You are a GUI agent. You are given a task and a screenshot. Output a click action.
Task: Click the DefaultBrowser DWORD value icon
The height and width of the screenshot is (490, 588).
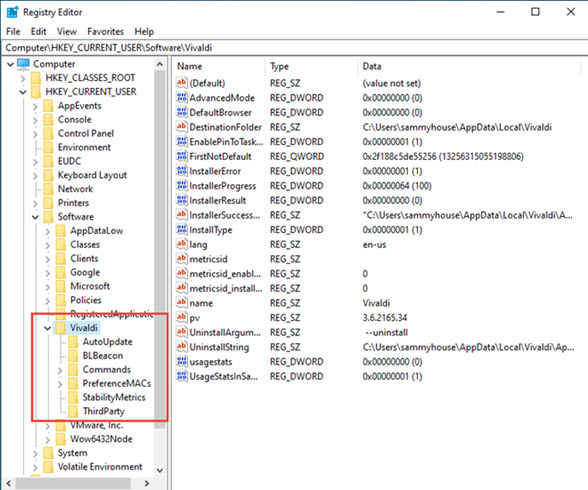click(182, 112)
